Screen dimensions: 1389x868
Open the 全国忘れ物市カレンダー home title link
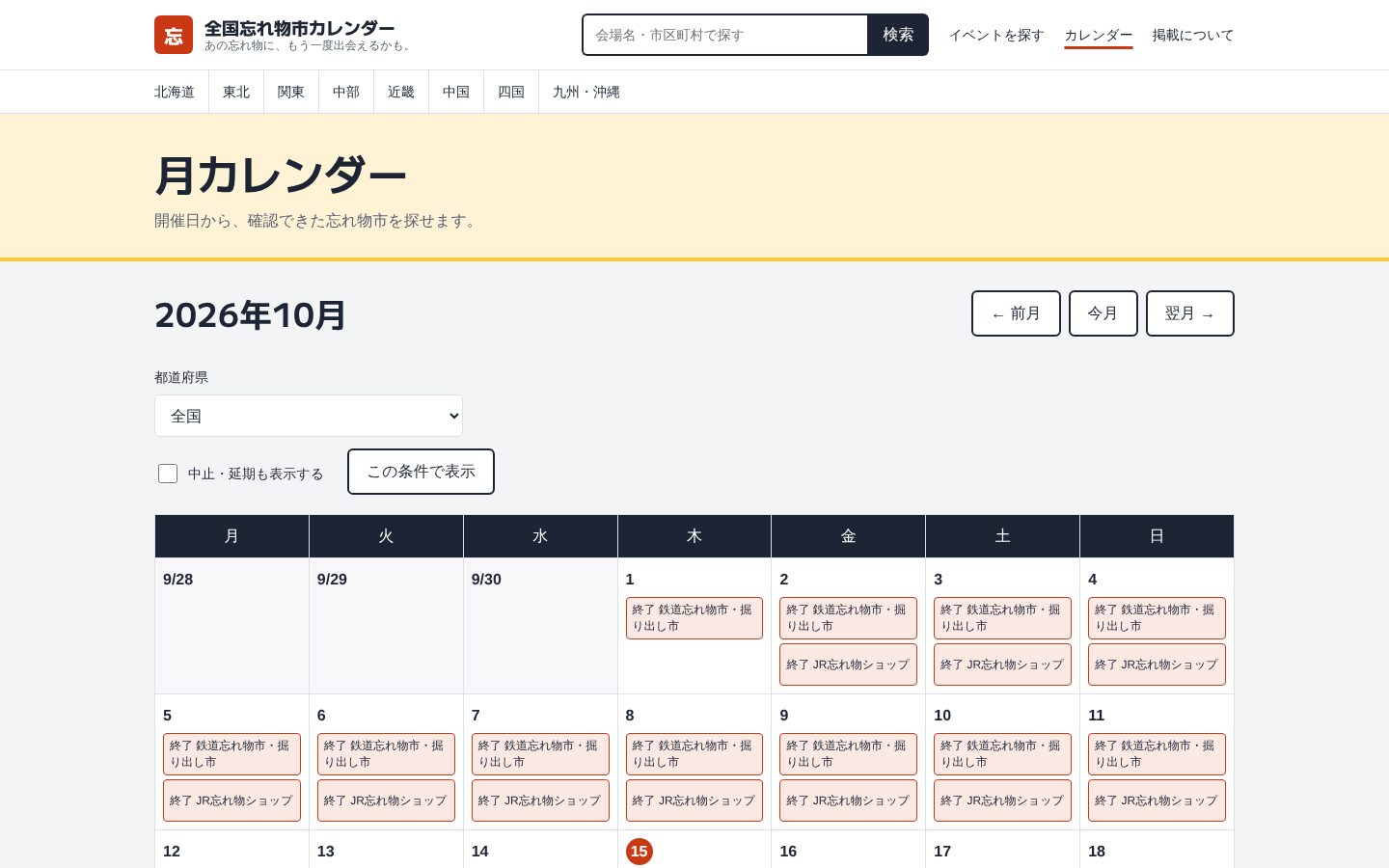(299, 28)
